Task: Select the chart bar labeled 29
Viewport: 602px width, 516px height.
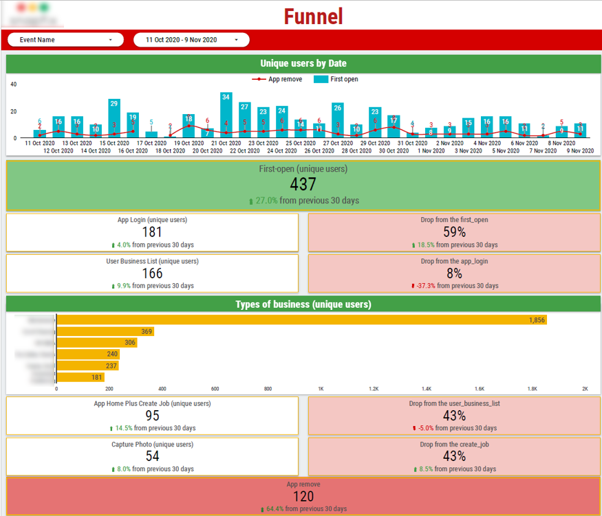Action: tap(114, 118)
